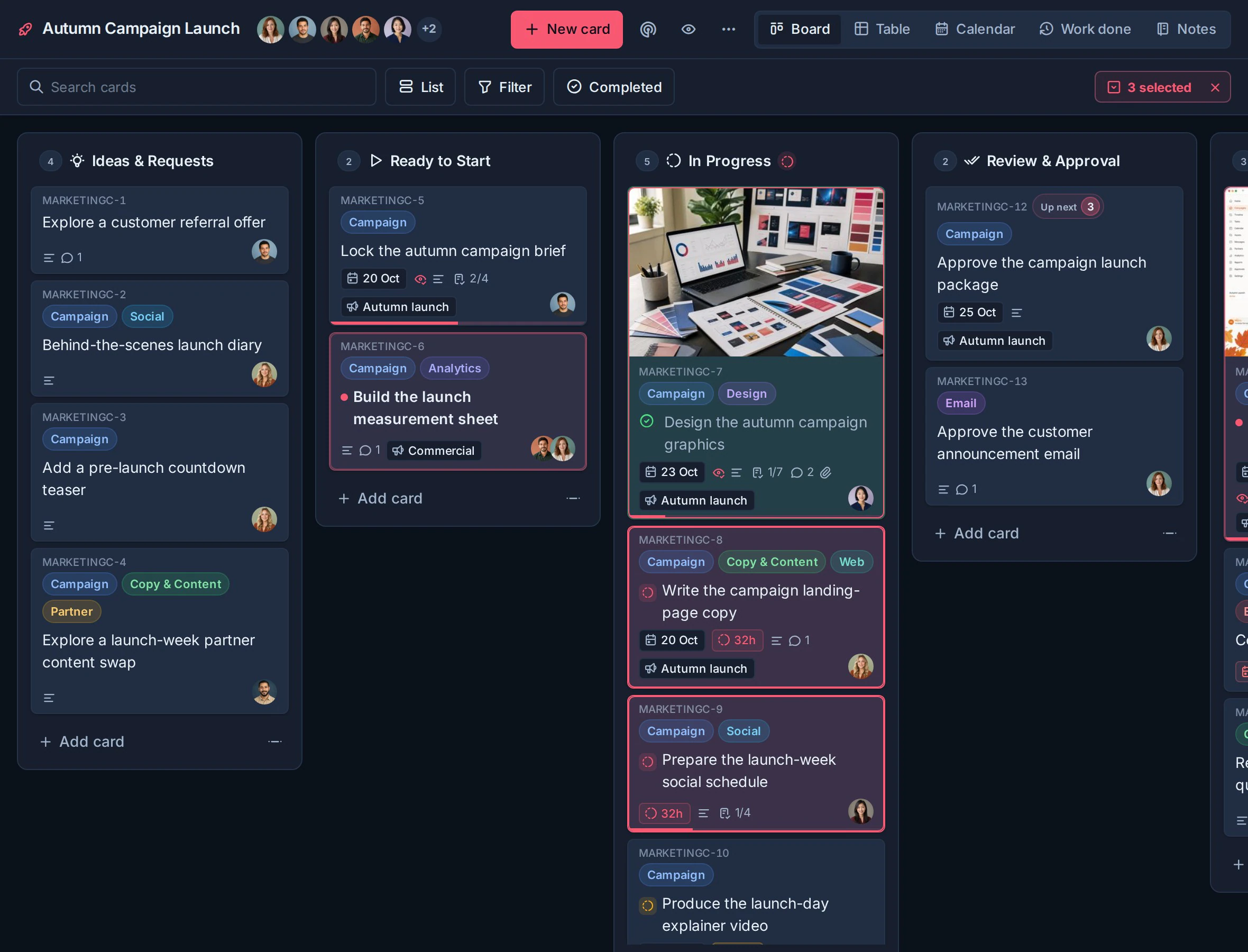Click the Up next 3 badge on MARKETINGC-12

tap(1068, 207)
